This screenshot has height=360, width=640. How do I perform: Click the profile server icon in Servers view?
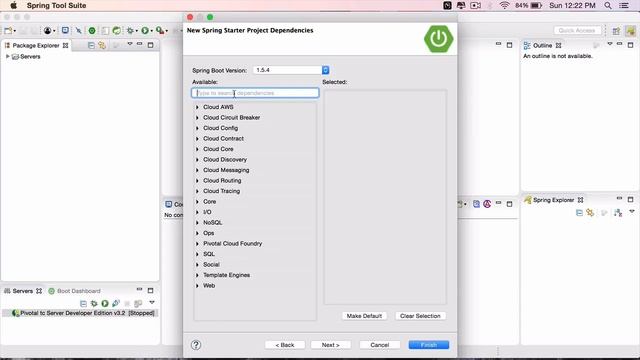coord(116,304)
